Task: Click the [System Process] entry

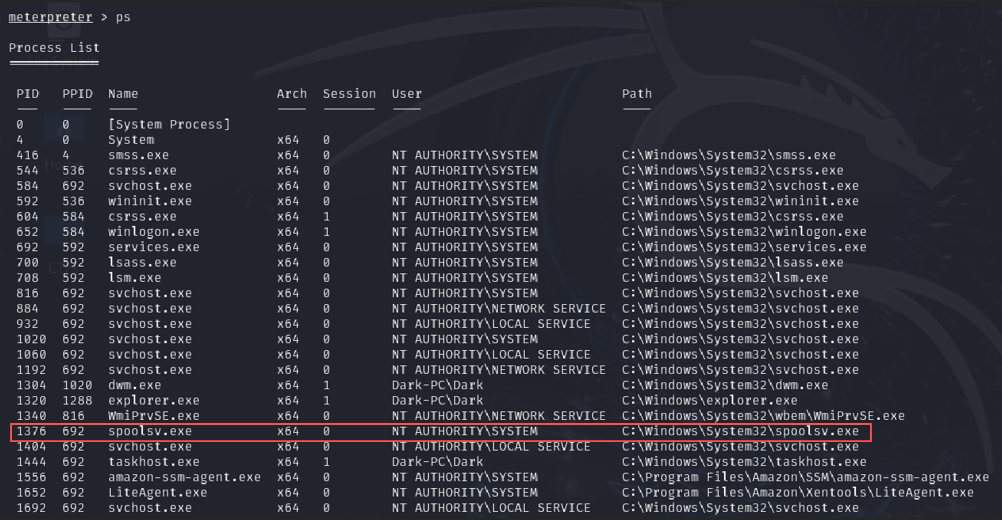Action: click(169, 125)
